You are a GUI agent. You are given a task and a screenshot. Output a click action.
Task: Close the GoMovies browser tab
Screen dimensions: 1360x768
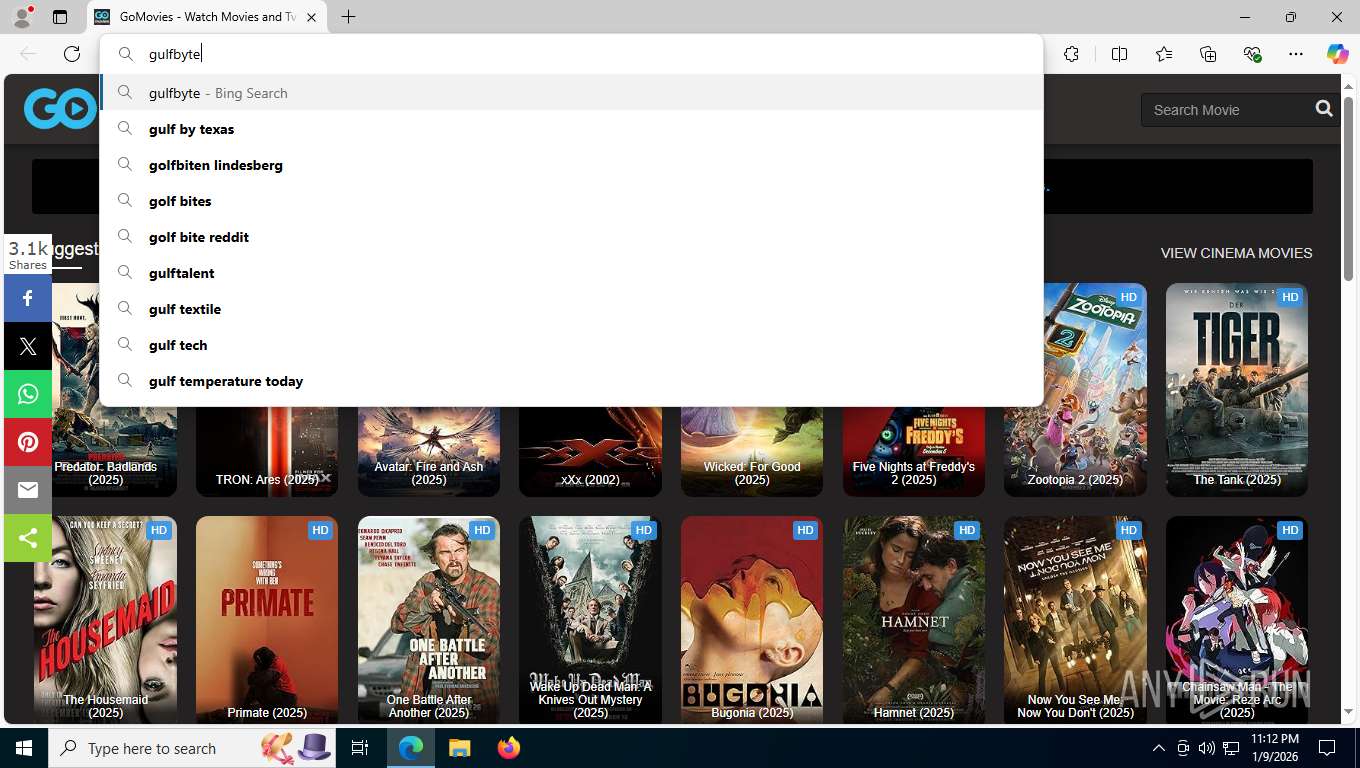(311, 17)
